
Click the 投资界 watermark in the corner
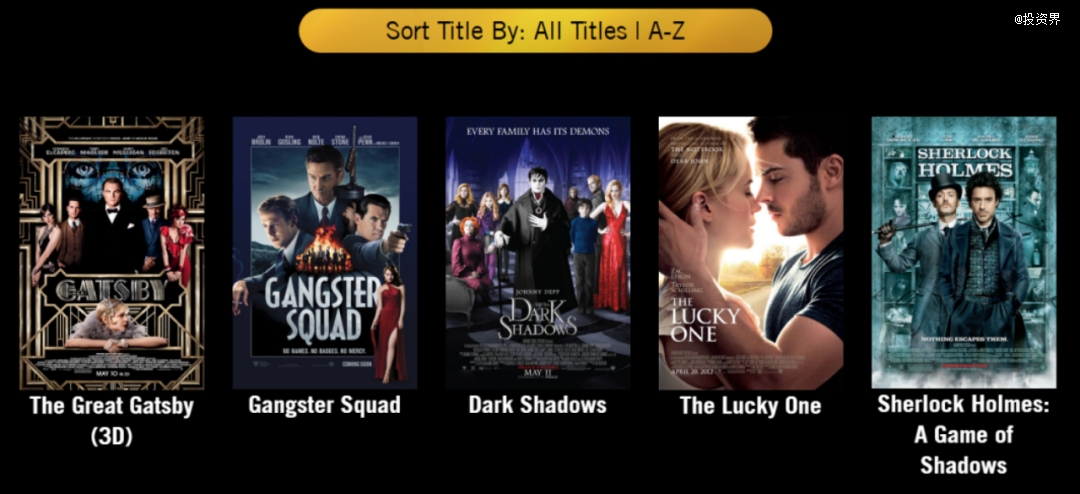click(1037, 19)
